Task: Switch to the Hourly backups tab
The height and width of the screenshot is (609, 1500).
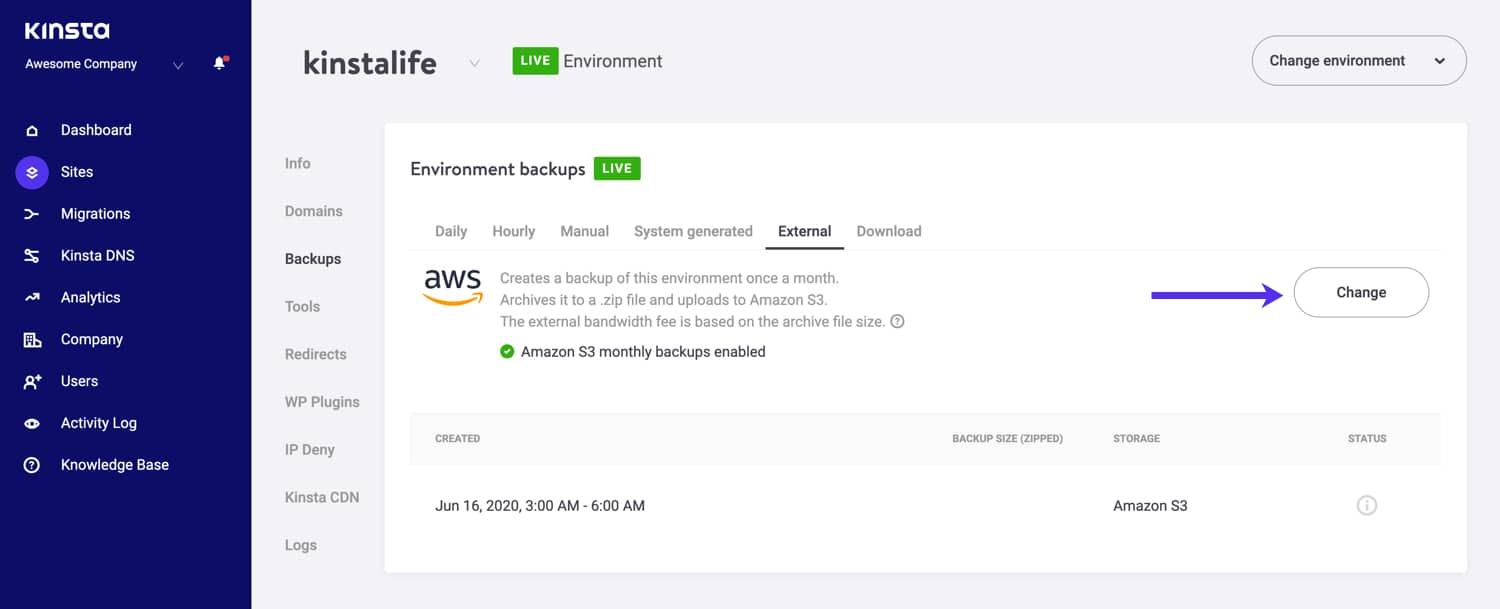Action: [514, 231]
